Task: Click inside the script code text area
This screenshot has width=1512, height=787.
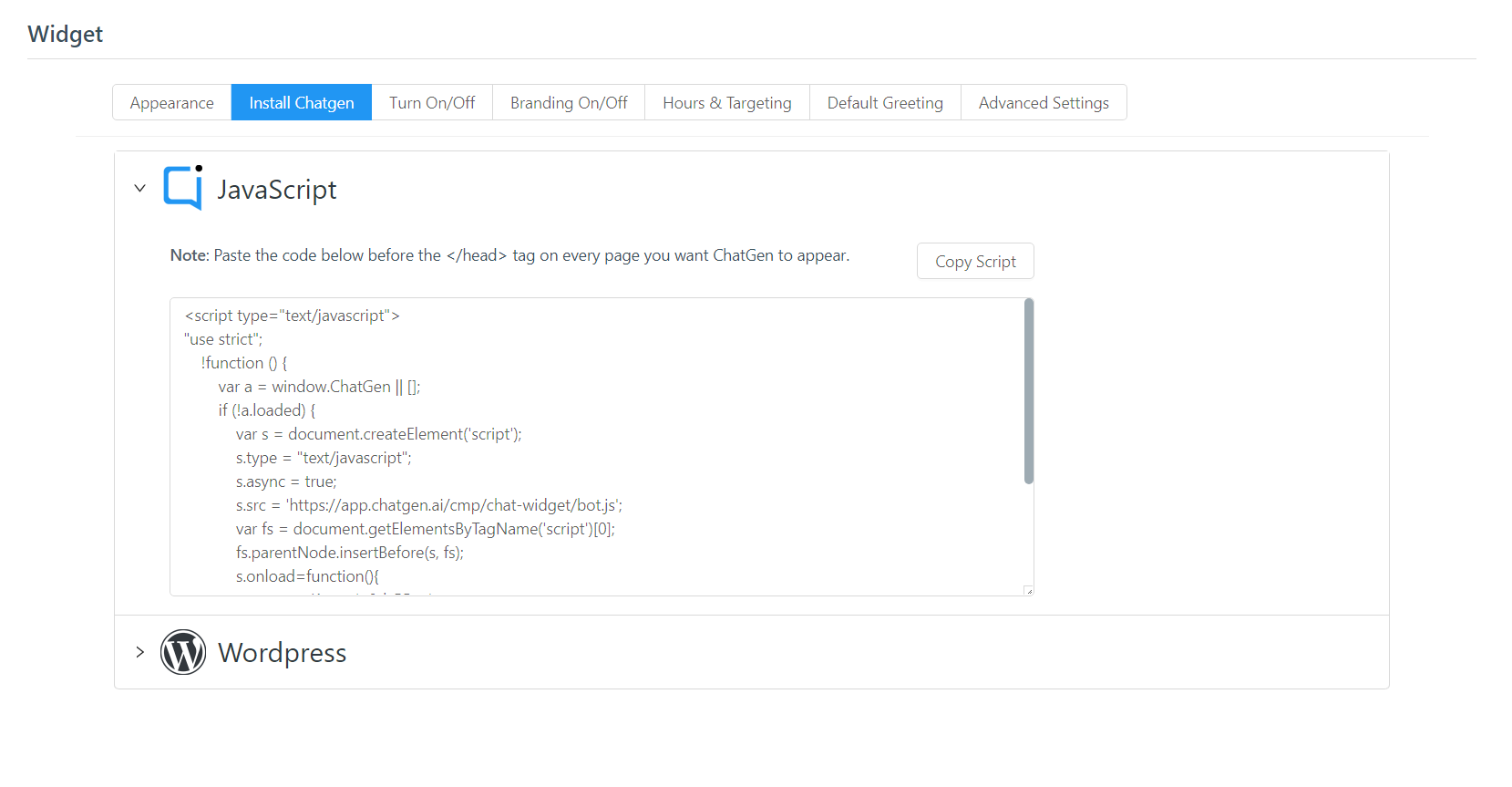Action: coord(602,447)
